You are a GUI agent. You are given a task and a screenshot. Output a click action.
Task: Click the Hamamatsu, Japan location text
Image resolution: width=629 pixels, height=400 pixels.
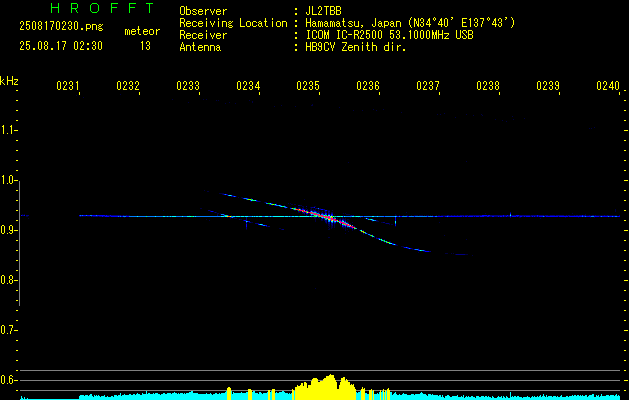410,23
